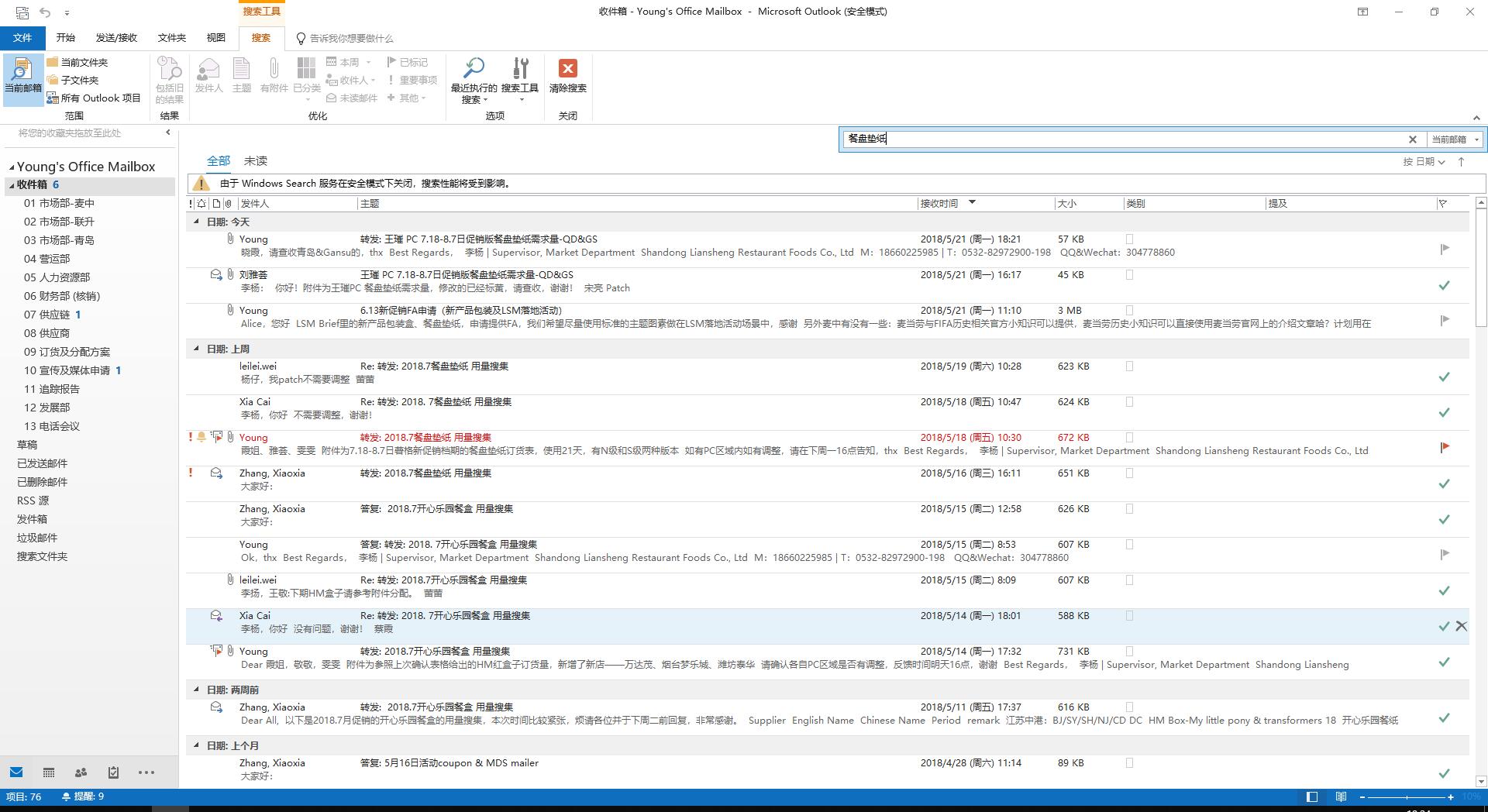Toggle completed check on 刘雅荟 email
The width and height of the screenshot is (1488, 812).
pos(1445,285)
